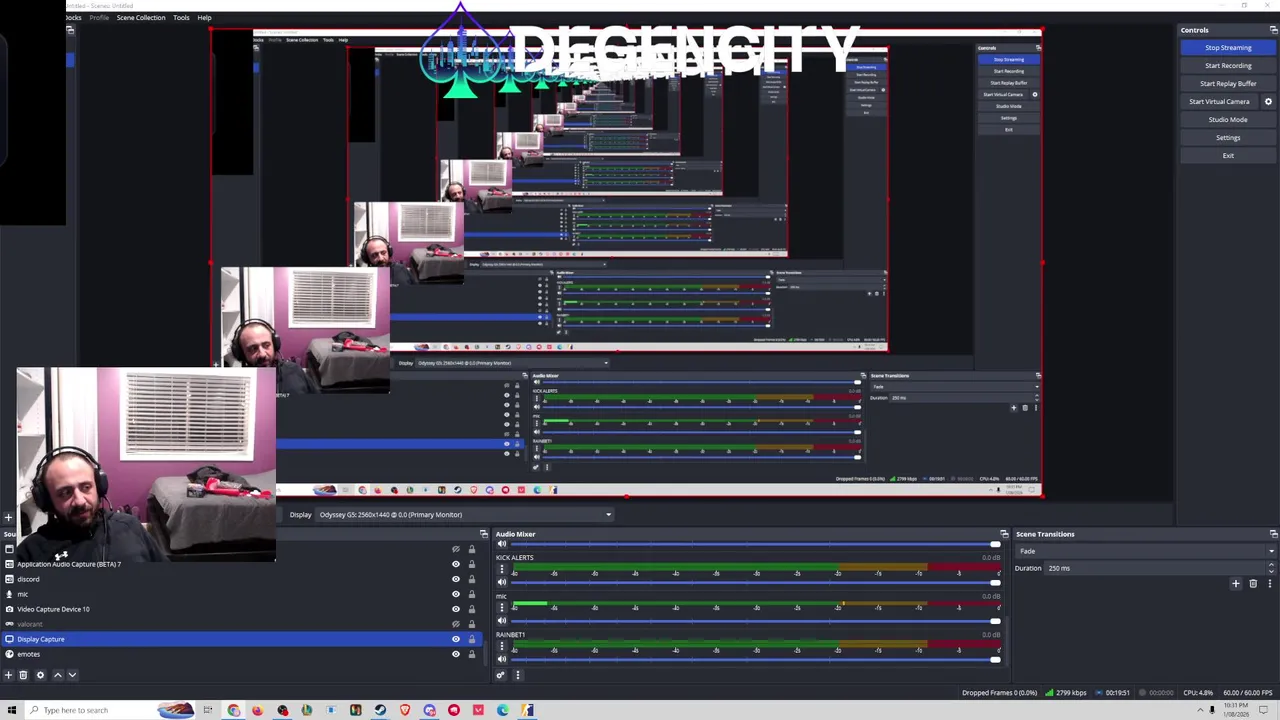This screenshot has height=720, width=1280.
Task: Remove the selected source with the trash icon
Action: pos(23,675)
